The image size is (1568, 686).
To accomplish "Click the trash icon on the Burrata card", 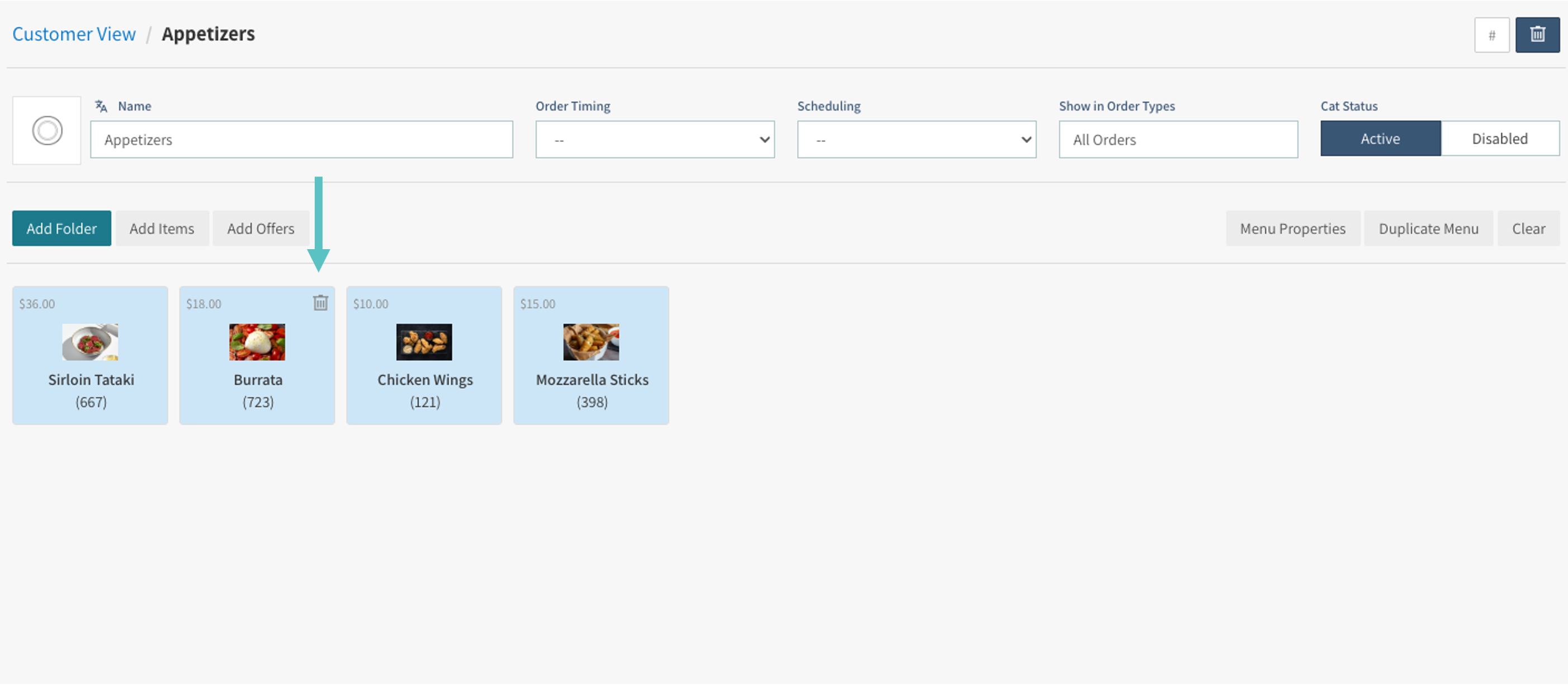I will click(320, 303).
